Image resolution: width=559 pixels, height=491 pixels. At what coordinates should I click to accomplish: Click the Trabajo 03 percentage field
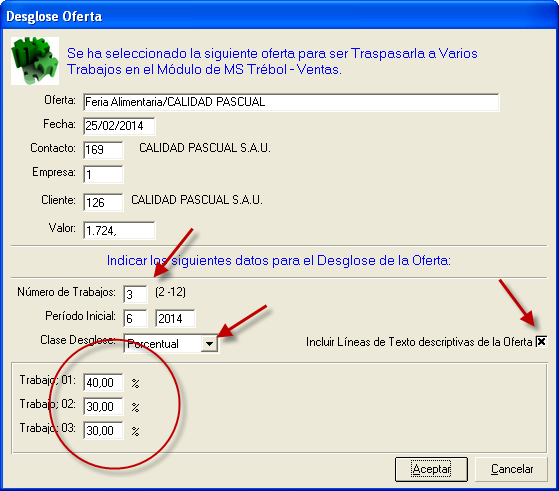pos(103,430)
